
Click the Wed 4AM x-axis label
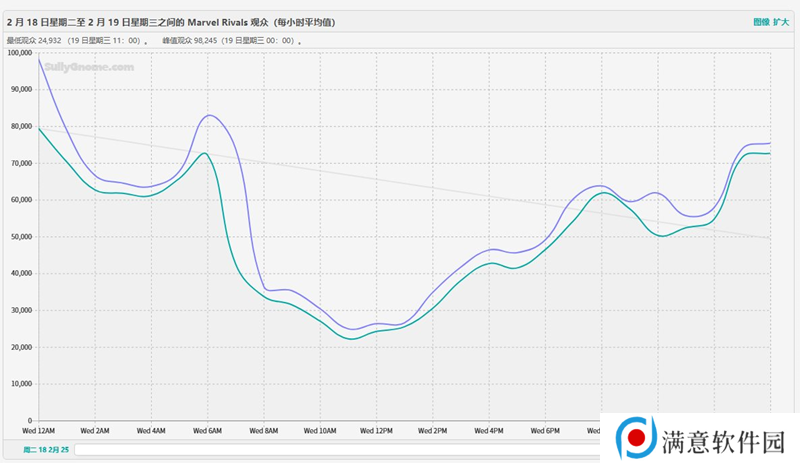tap(151, 431)
